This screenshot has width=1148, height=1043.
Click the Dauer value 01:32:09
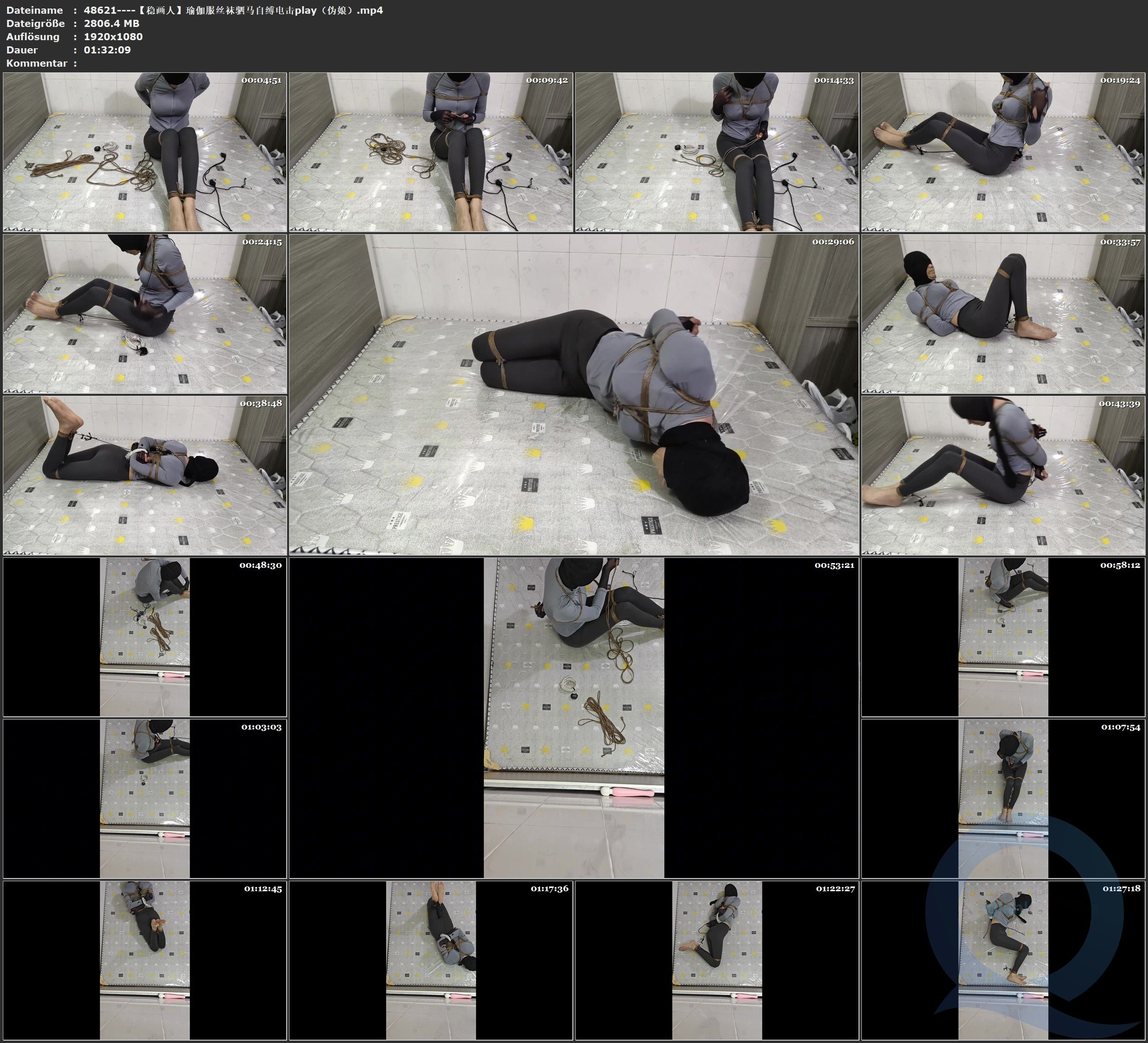click(107, 50)
